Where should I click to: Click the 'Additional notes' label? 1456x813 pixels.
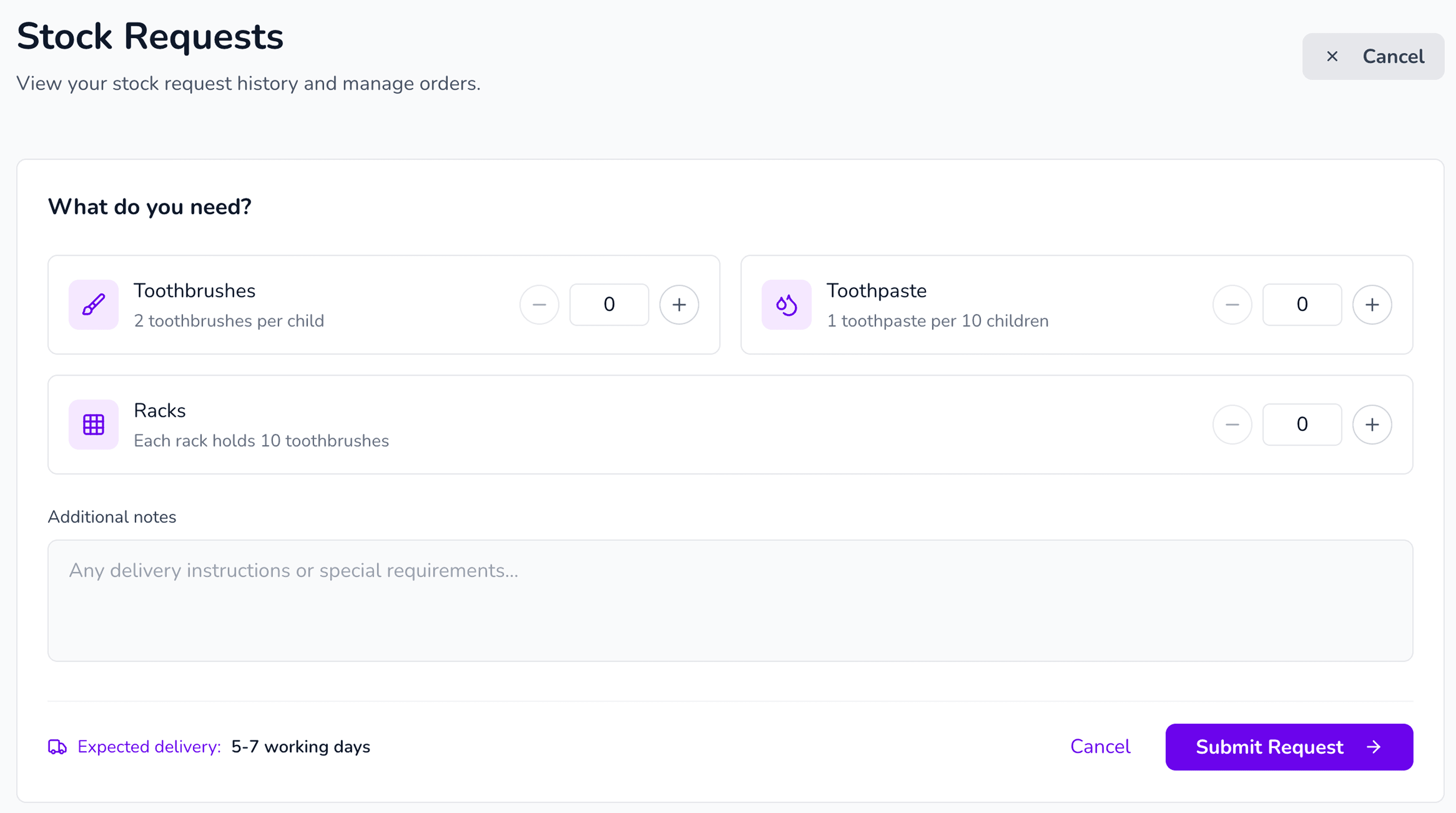112,517
